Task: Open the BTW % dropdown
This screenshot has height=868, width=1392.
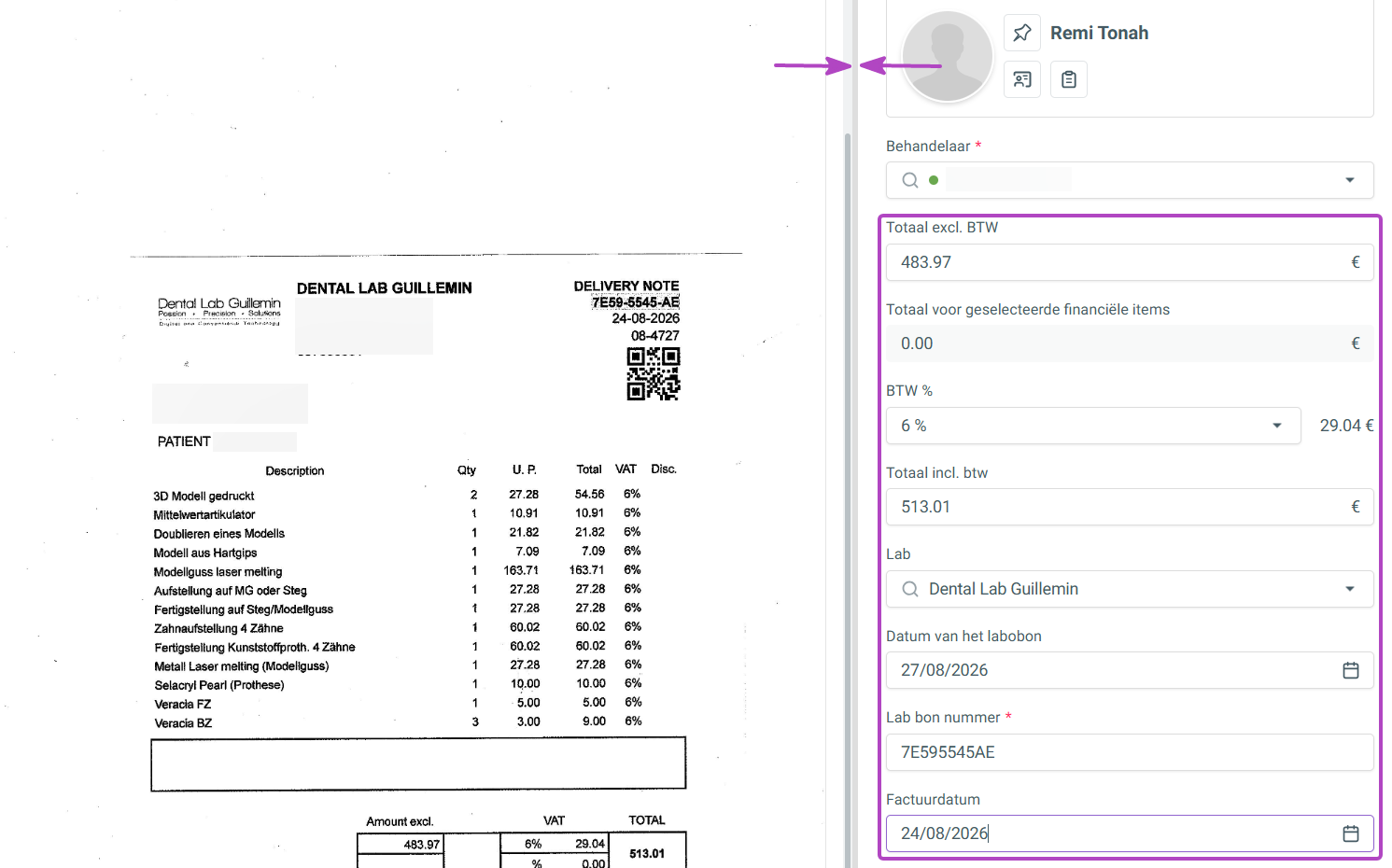Action: (x=1093, y=426)
